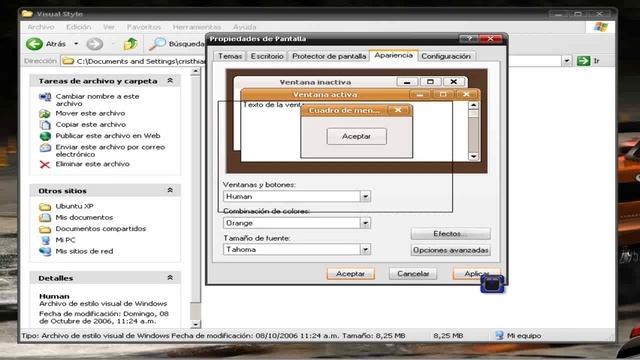Open the Ver menu
Viewport: 640px width, 360px height.
[x=109, y=27]
